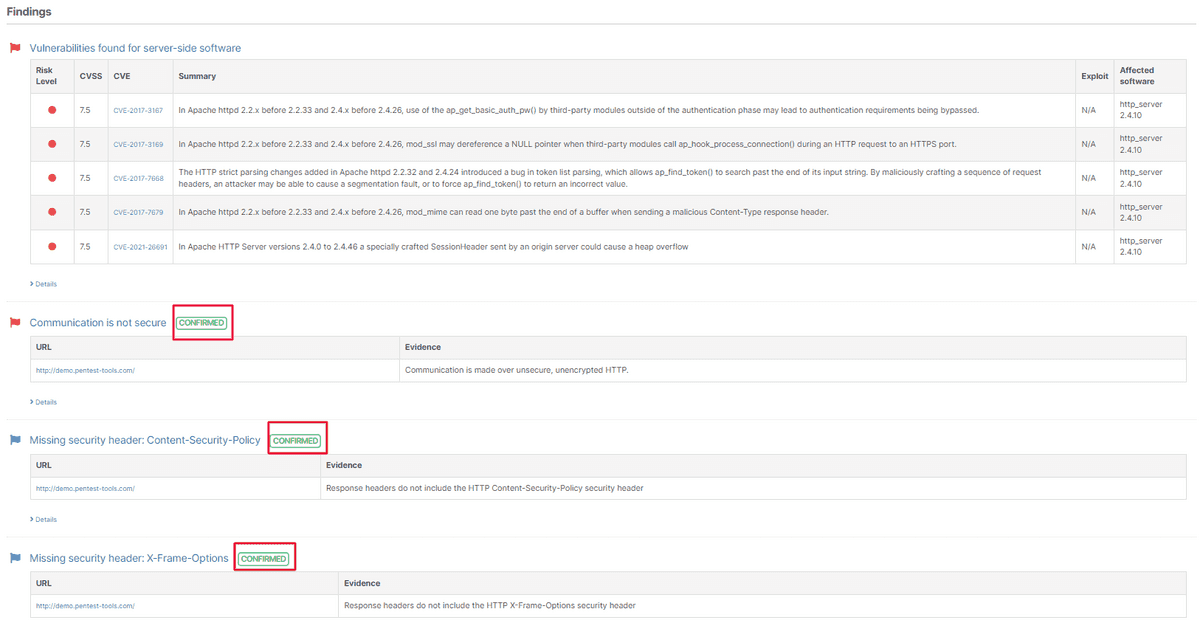Click the Vulnerabilities found for server-side software heading
The image size is (1200, 623).
pos(135,48)
